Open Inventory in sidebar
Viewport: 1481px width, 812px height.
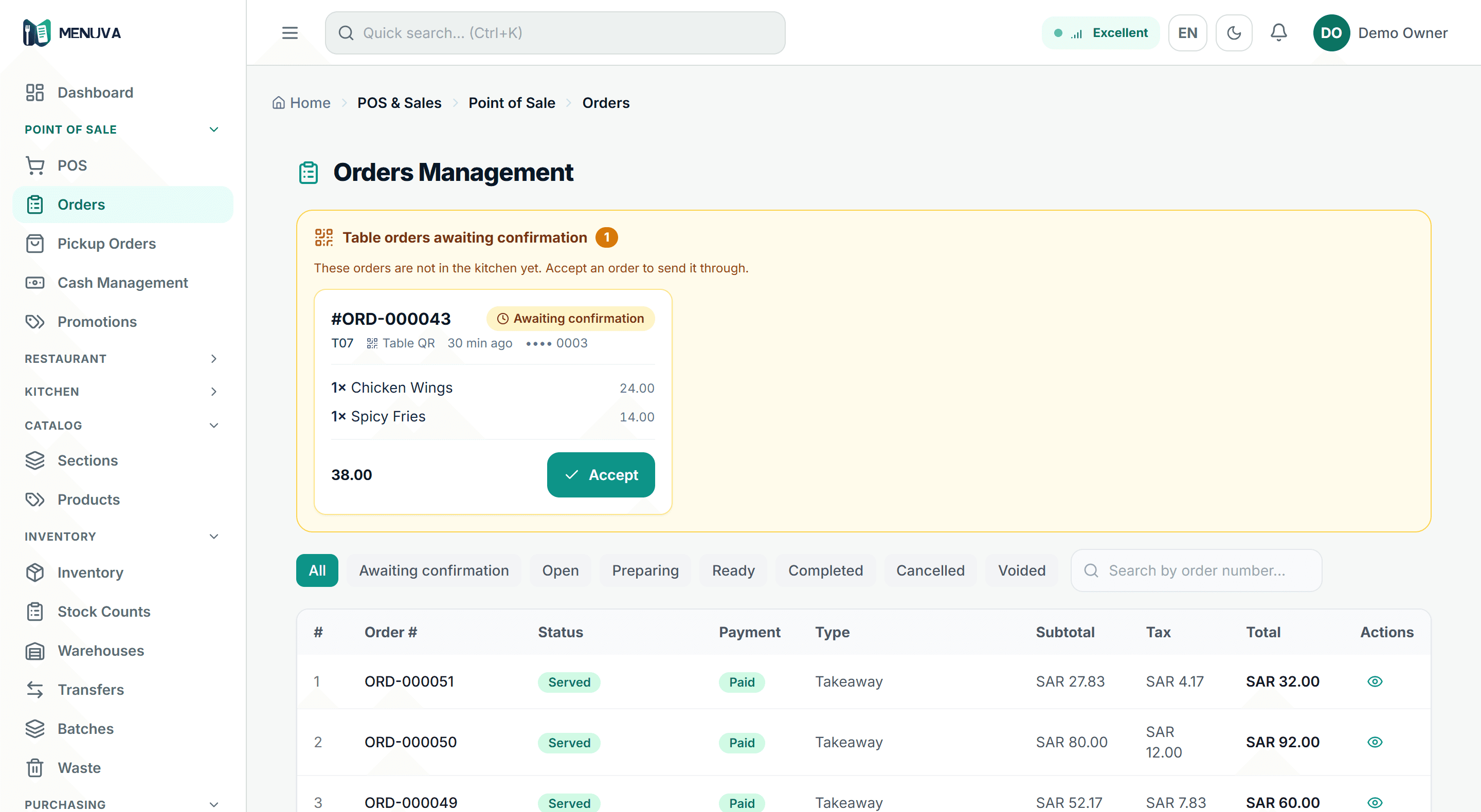pyautogui.click(x=122, y=573)
